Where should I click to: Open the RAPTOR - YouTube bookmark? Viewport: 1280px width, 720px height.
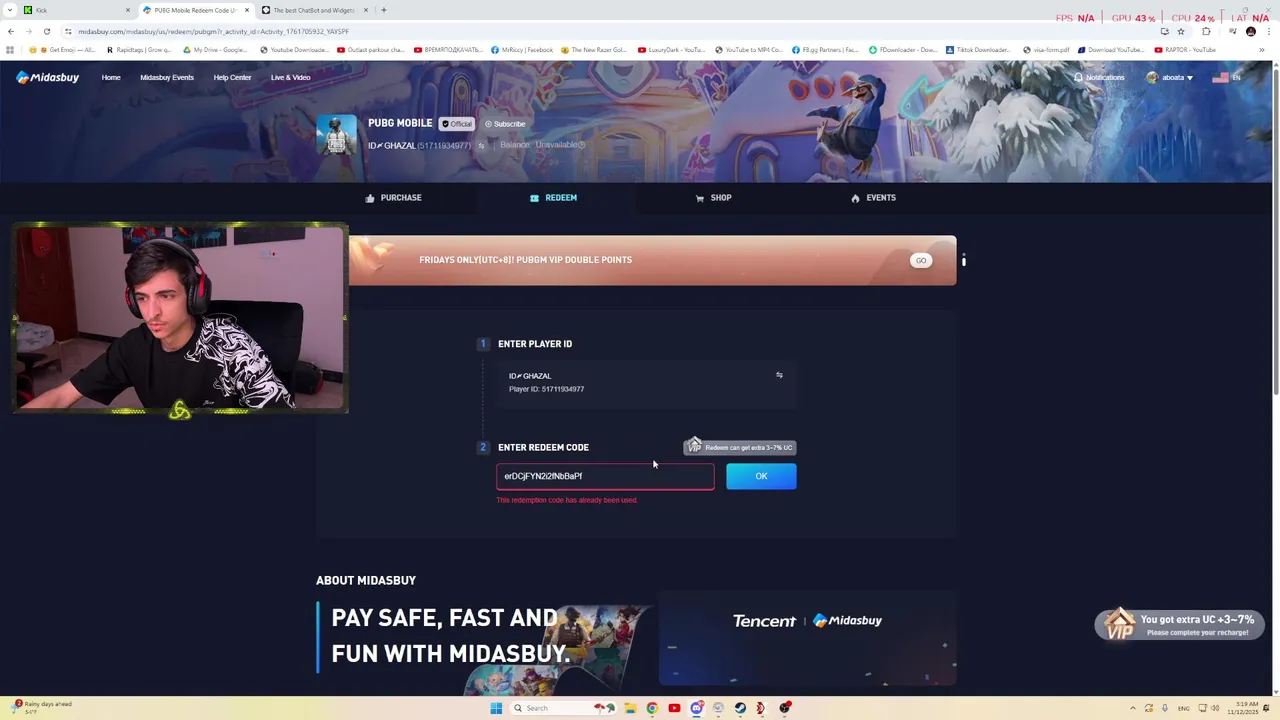(x=1185, y=50)
